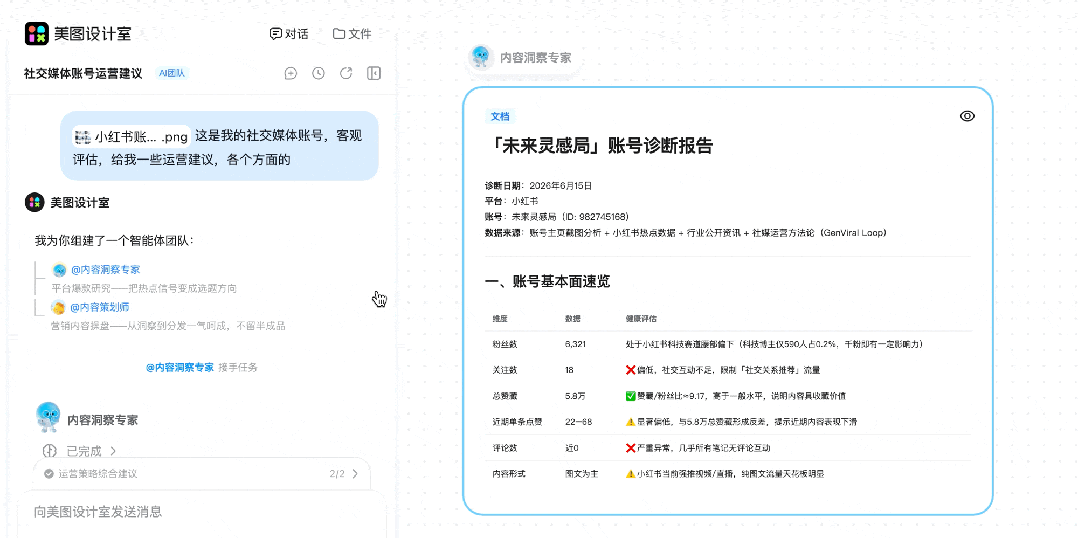Click the 美图设计室 logo icon in header
The height and width of the screenshot is (538, 1078).
coord(36,33)
